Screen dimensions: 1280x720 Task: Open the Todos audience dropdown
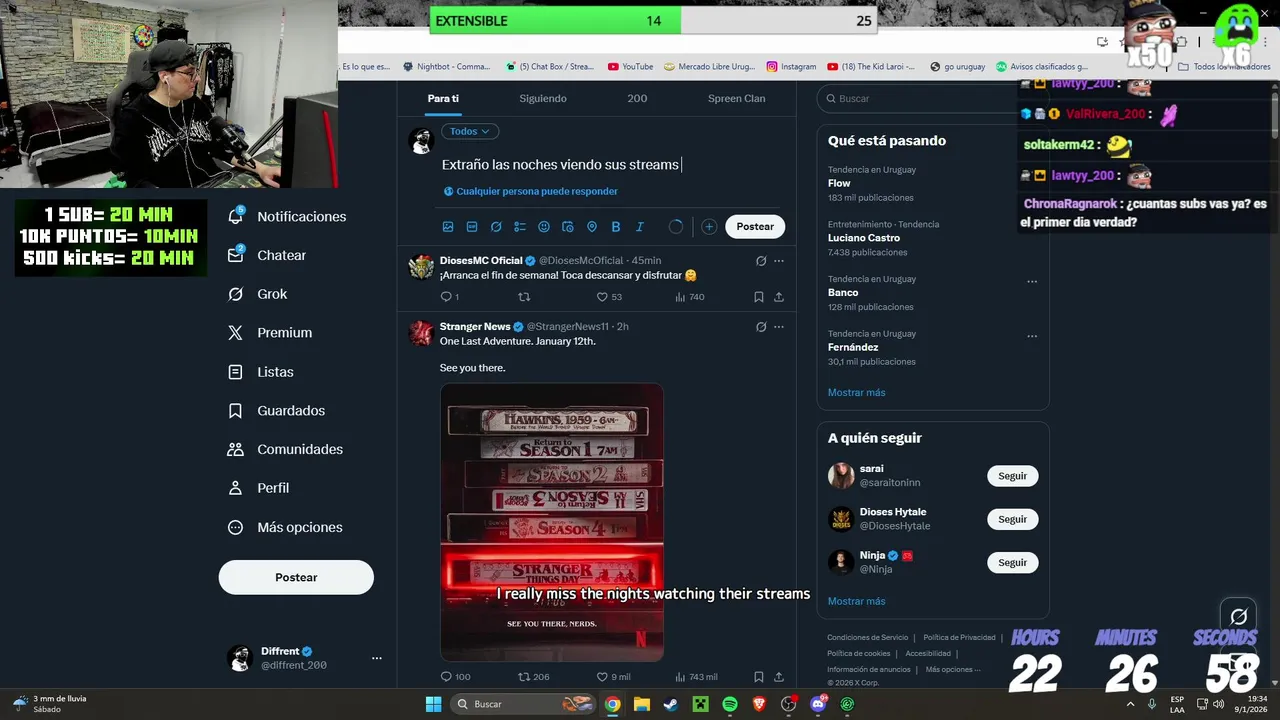(x=470, y=131)
